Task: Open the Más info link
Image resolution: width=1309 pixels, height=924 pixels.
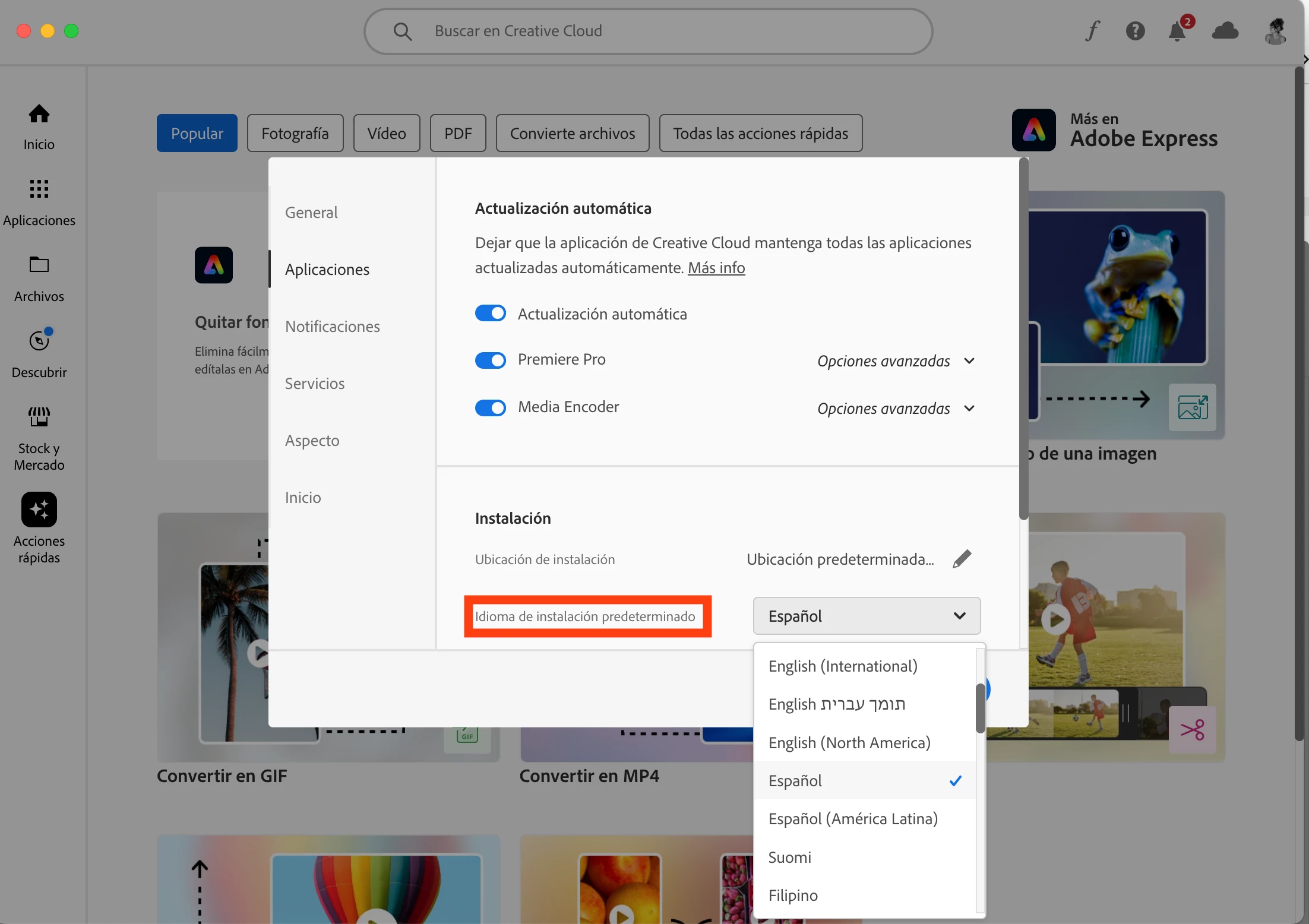Action: click(x=716, y=268)
